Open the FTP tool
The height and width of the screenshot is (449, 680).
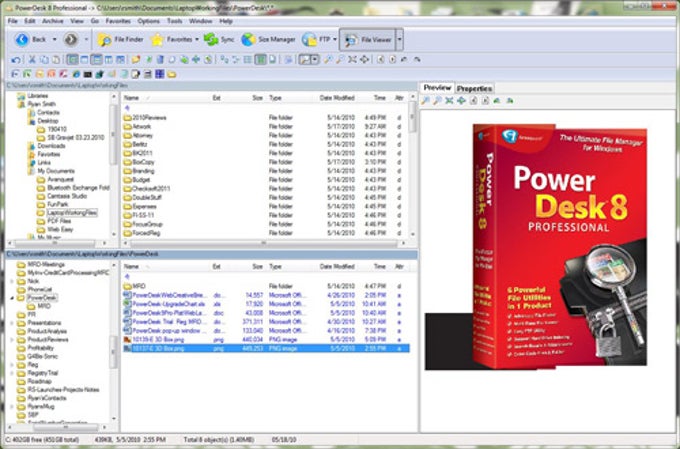(316, 39)
